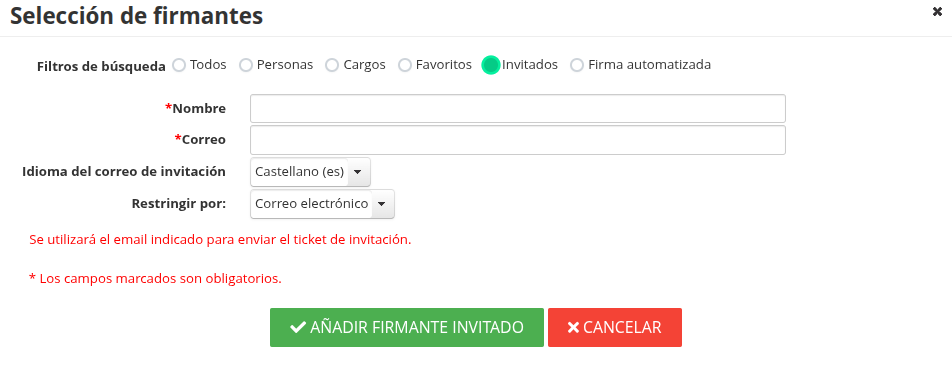Choose the Cargos filter radio button
This screenshot has height=367, width=952.
(332, 65)
